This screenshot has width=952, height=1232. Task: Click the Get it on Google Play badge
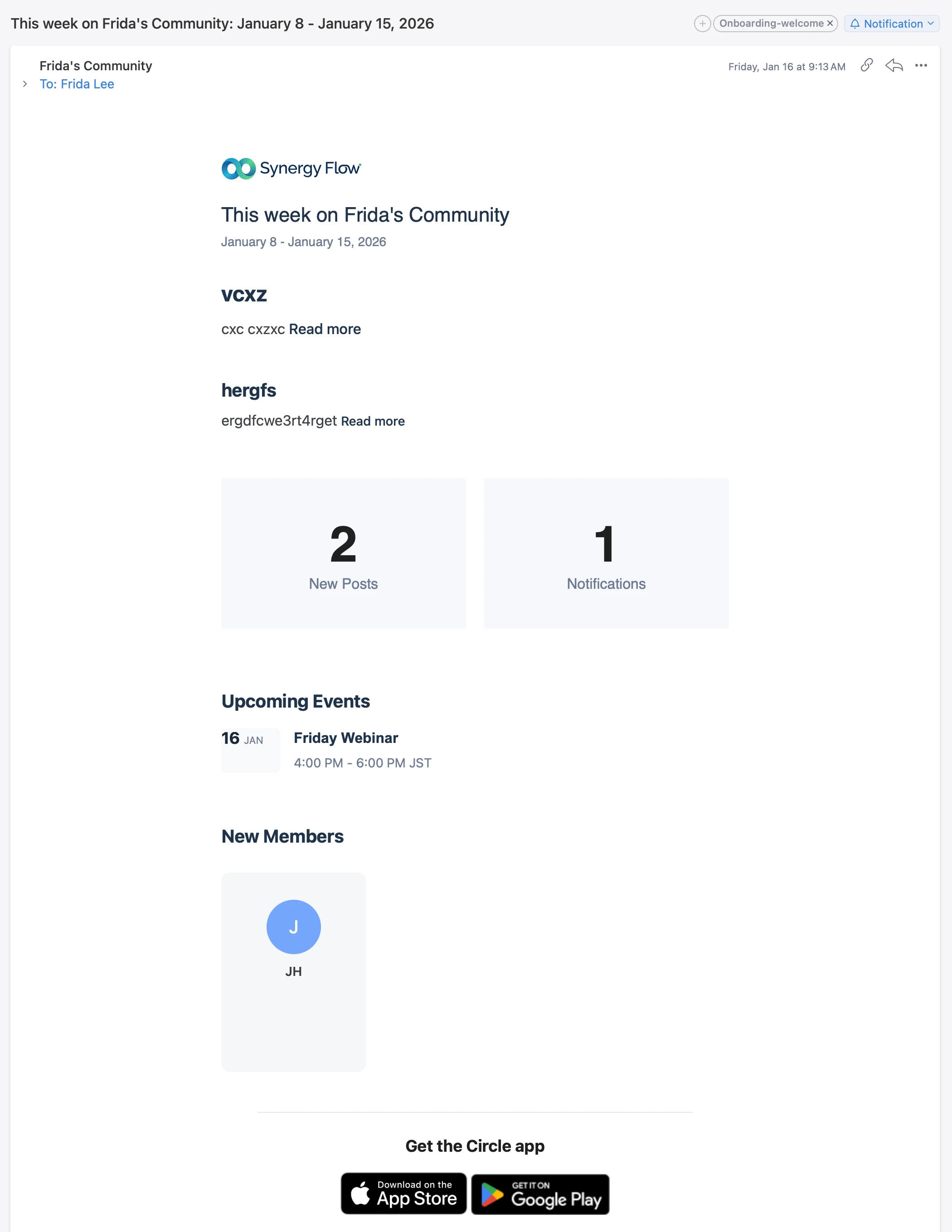[x=540, y=1194]
